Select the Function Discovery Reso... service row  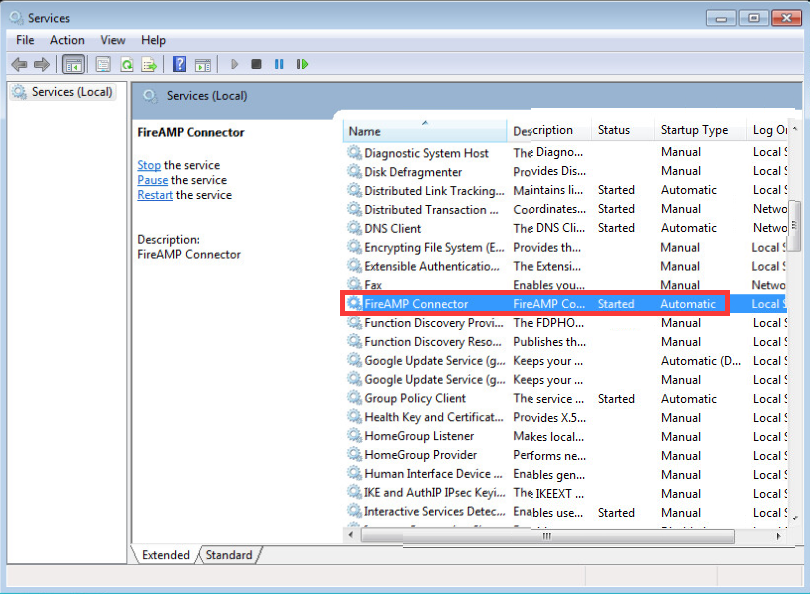click(566, 341)
